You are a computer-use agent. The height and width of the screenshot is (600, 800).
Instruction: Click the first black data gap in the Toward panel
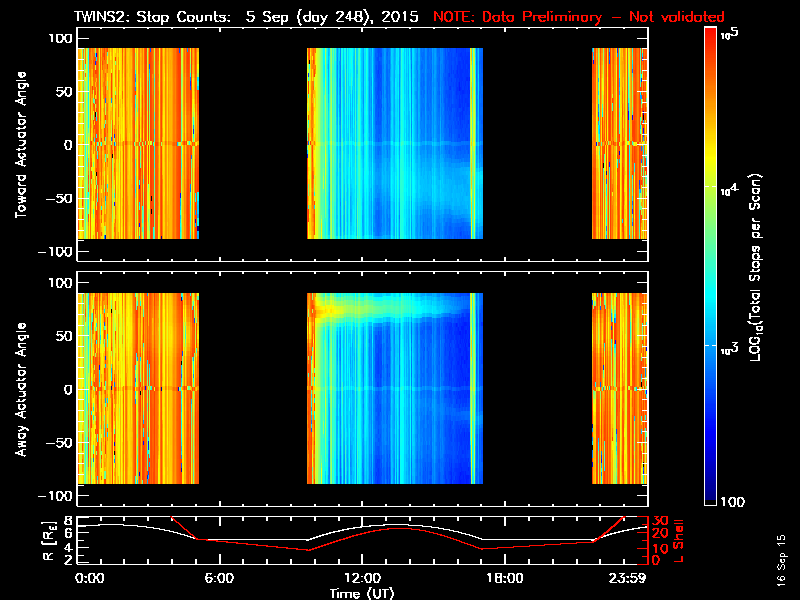point(252,144)
